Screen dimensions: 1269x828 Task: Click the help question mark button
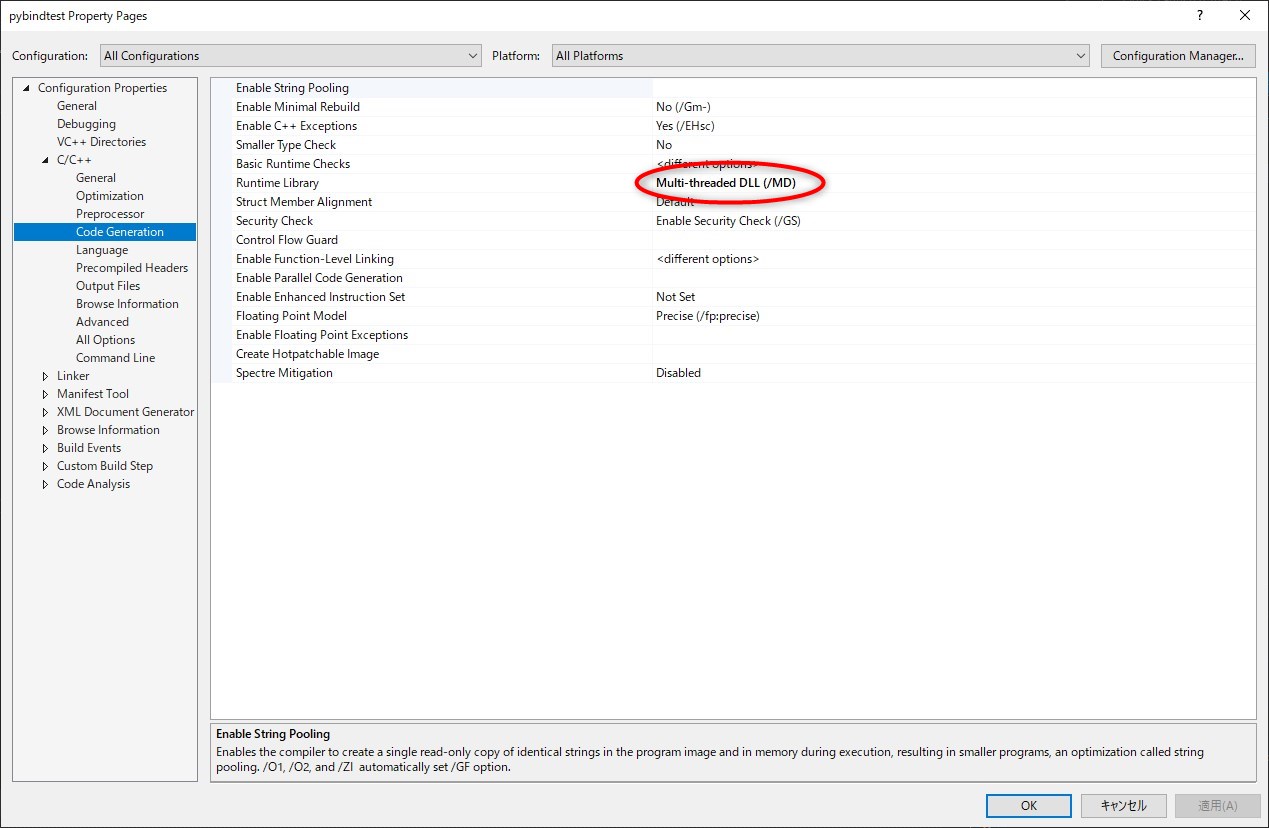point(1200,15)
